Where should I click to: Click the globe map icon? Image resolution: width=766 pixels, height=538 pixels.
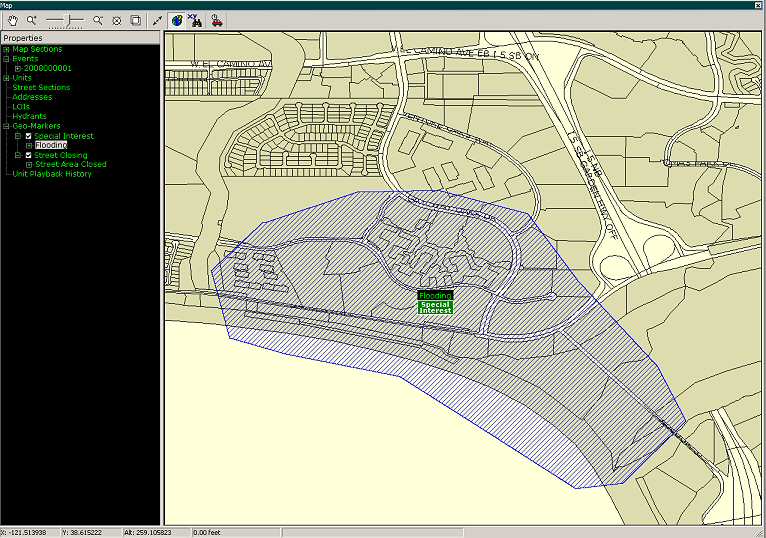click(x=177, y=20)
